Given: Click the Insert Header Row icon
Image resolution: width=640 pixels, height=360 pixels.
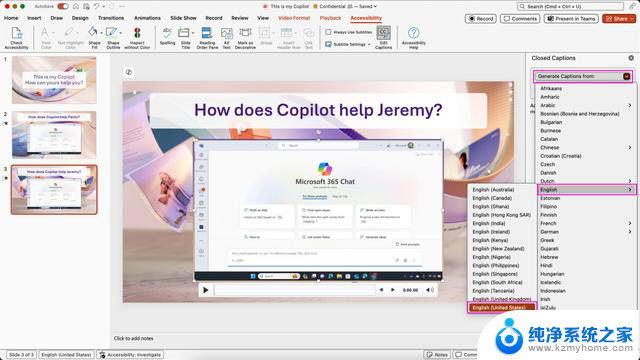Looking at the screenshot, I should (x=288, y=38).
